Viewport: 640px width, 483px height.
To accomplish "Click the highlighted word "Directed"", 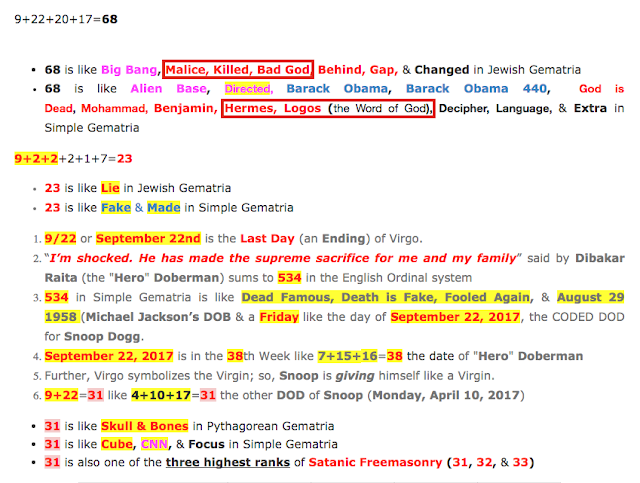I will point(248,89).
